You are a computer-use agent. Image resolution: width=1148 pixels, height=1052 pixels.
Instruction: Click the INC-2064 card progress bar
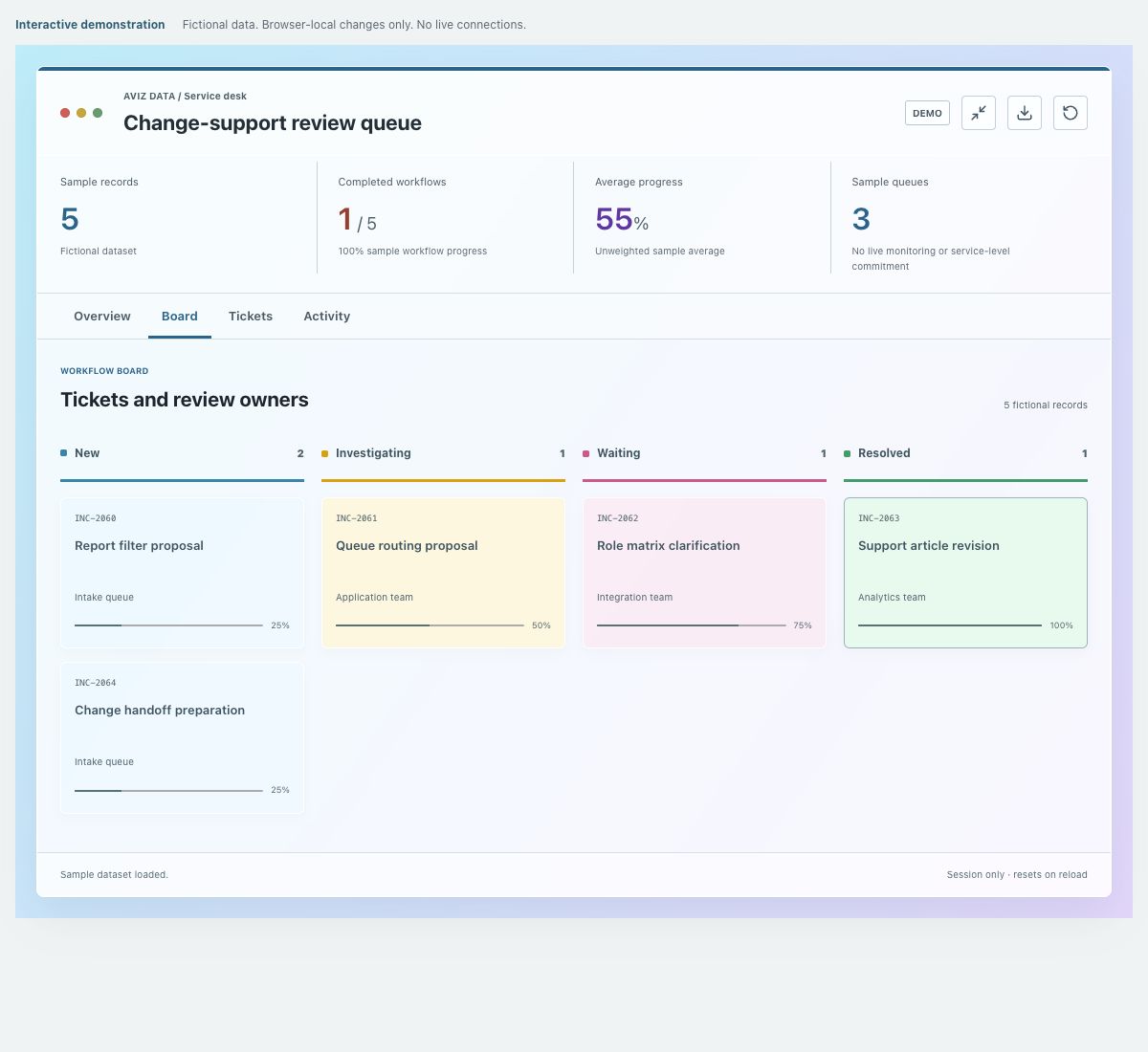[168, 791]
